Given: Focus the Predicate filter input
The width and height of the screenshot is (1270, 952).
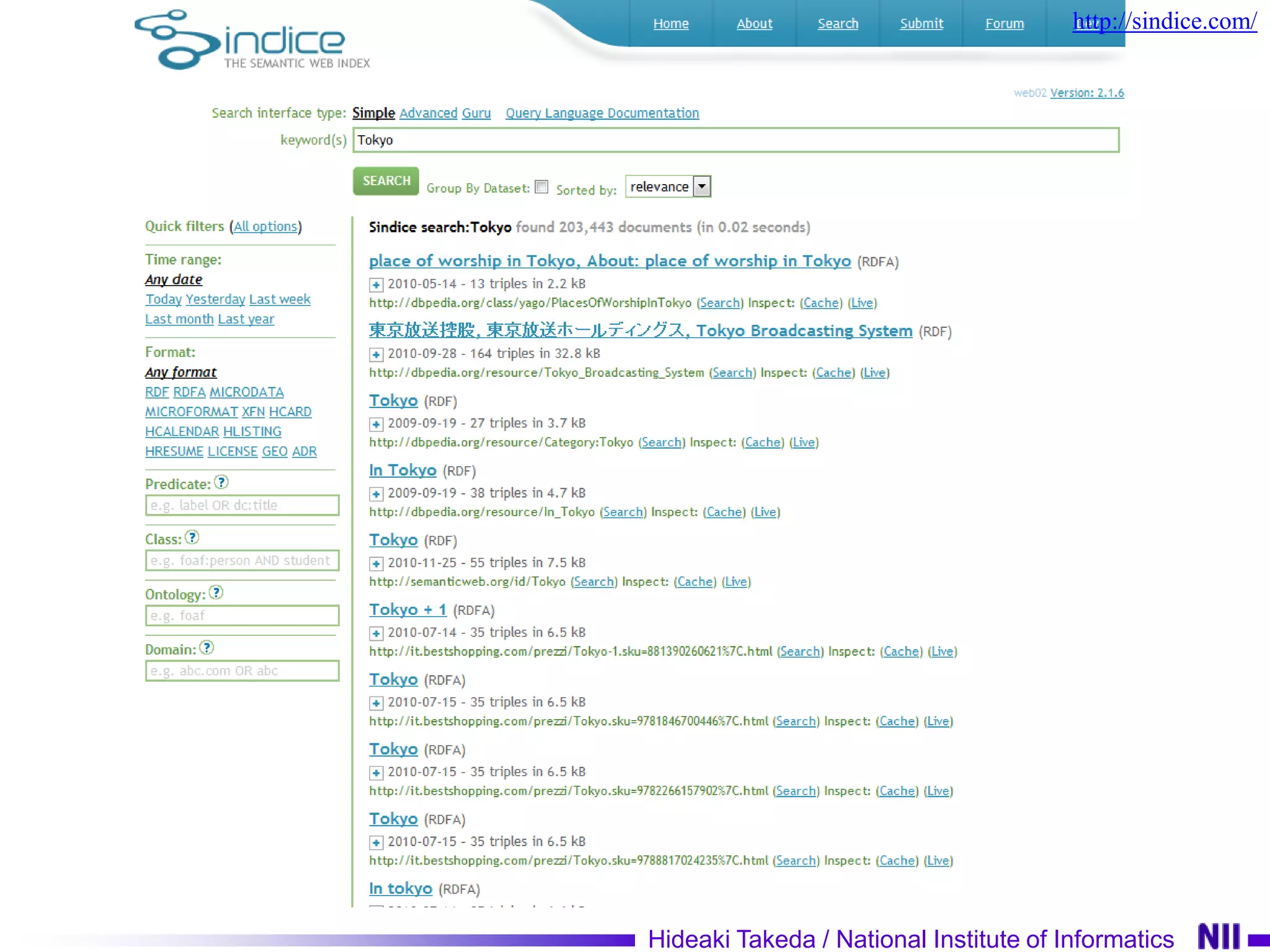Looking at the screenshot, I should (x=242, y=505).
